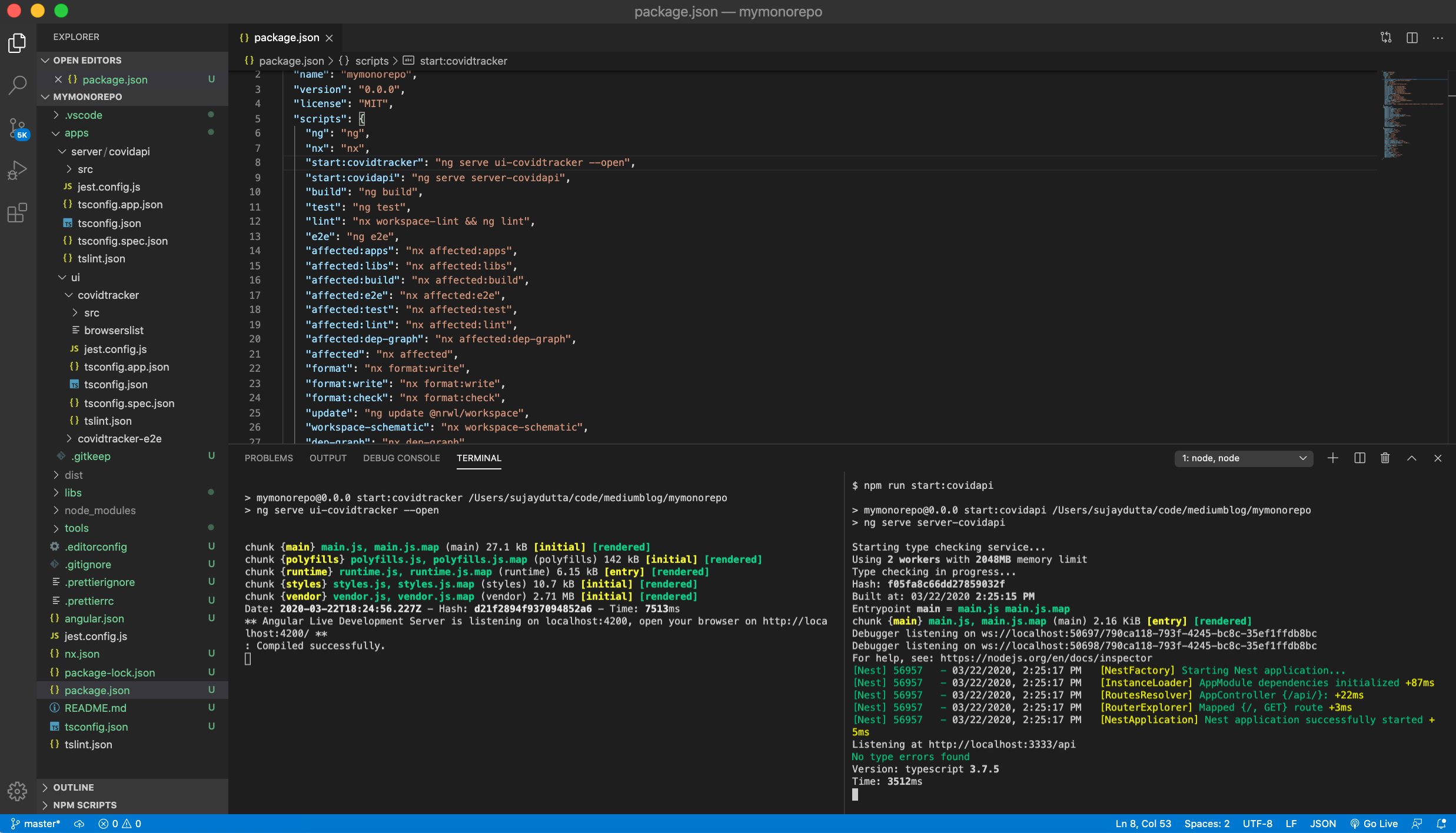Change the JSON language mode
This screenshot has height=833, width=1456.
[x=1322, y=824]
